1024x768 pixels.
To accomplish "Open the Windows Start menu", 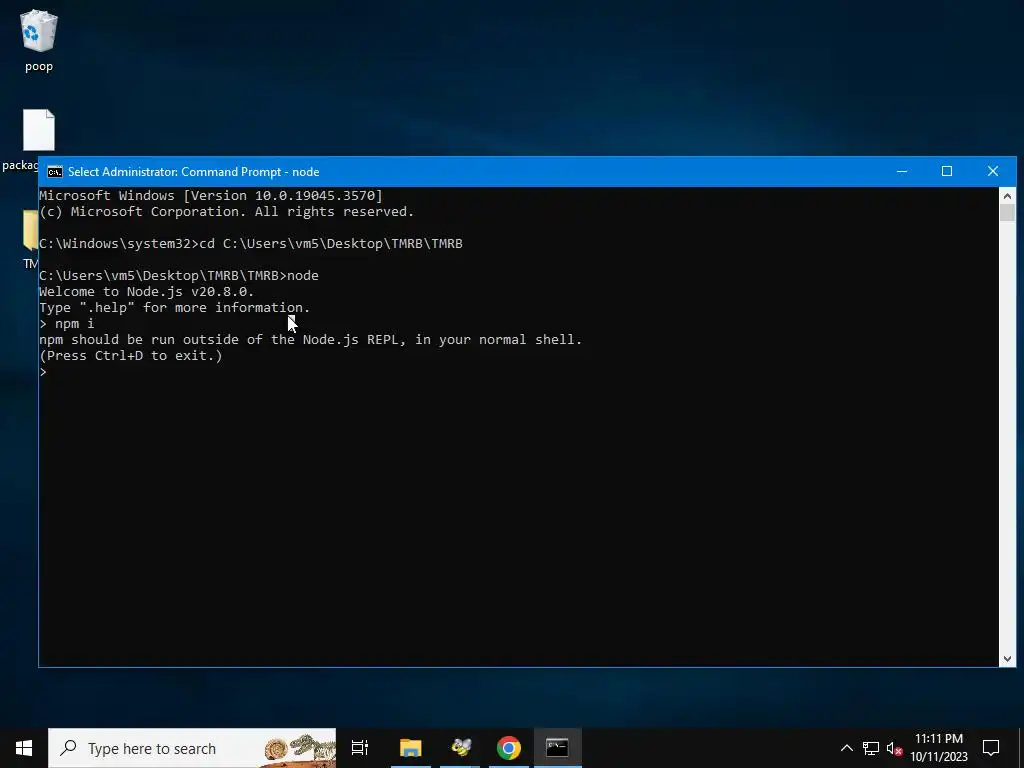I will click(x=24, y=748).
